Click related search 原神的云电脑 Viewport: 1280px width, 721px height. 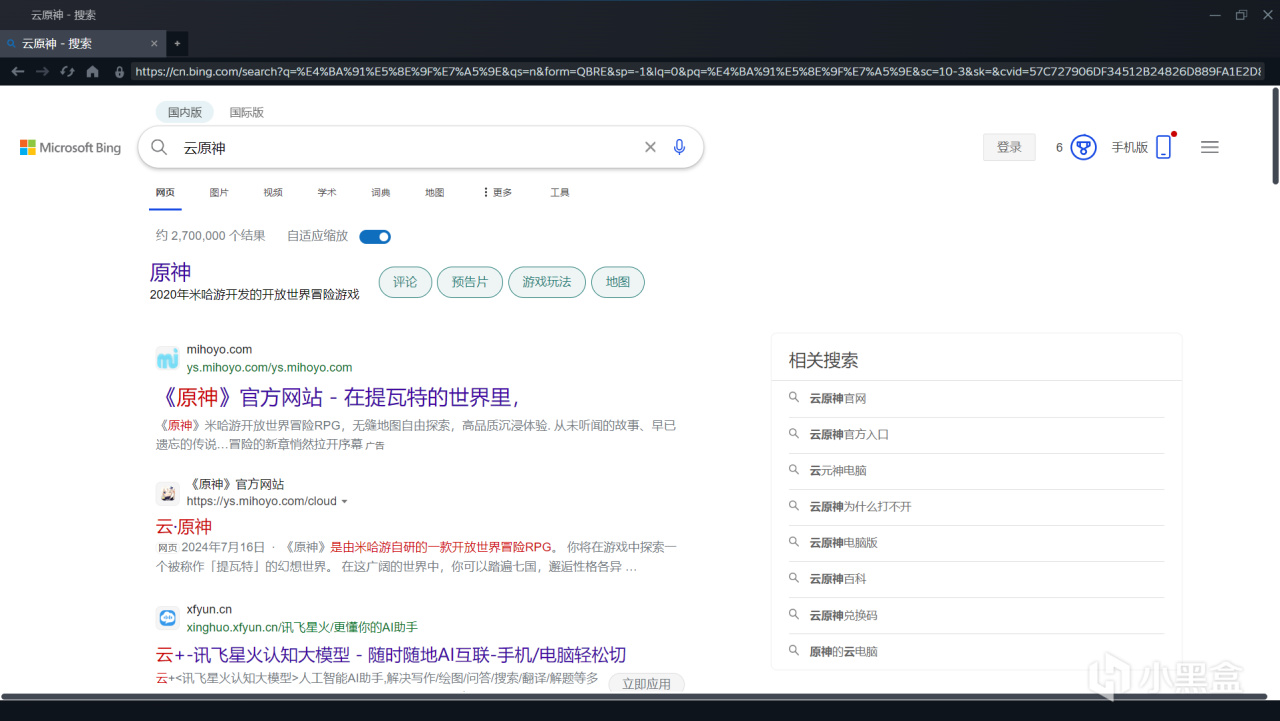coord(844,651)
